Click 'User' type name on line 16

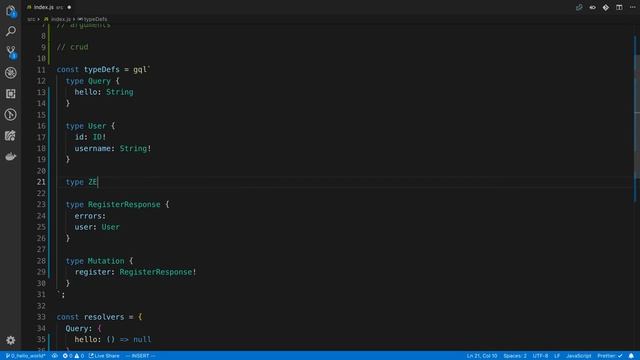coord(97,126)
